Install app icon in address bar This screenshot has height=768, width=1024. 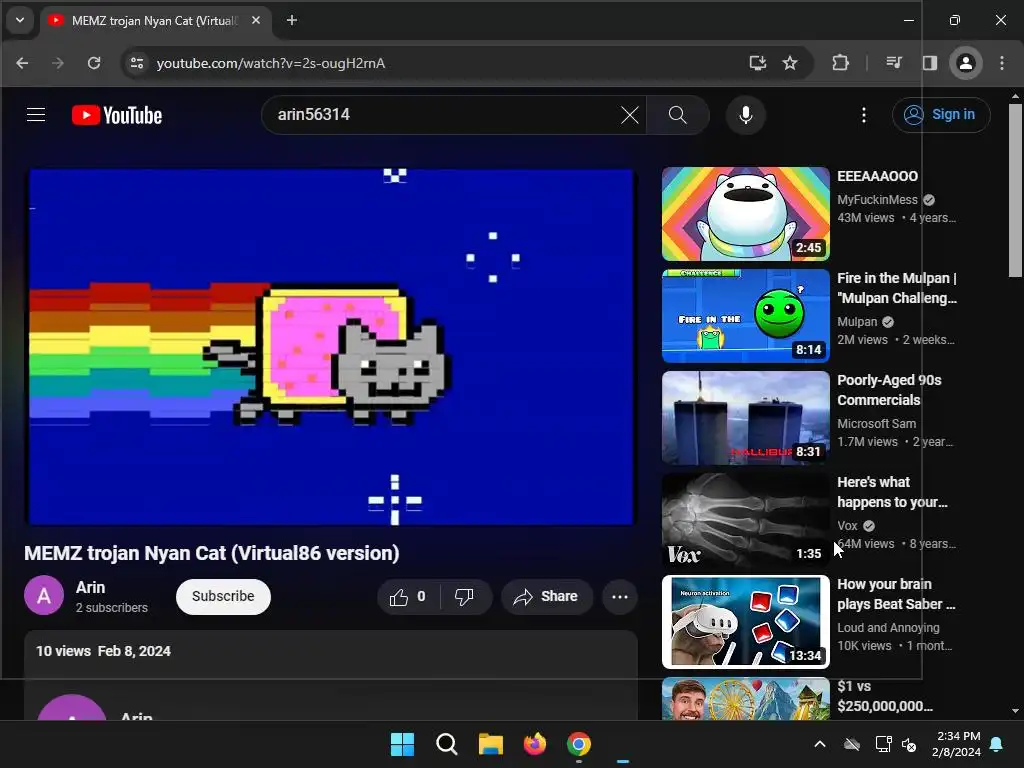(x=758, y=63)
